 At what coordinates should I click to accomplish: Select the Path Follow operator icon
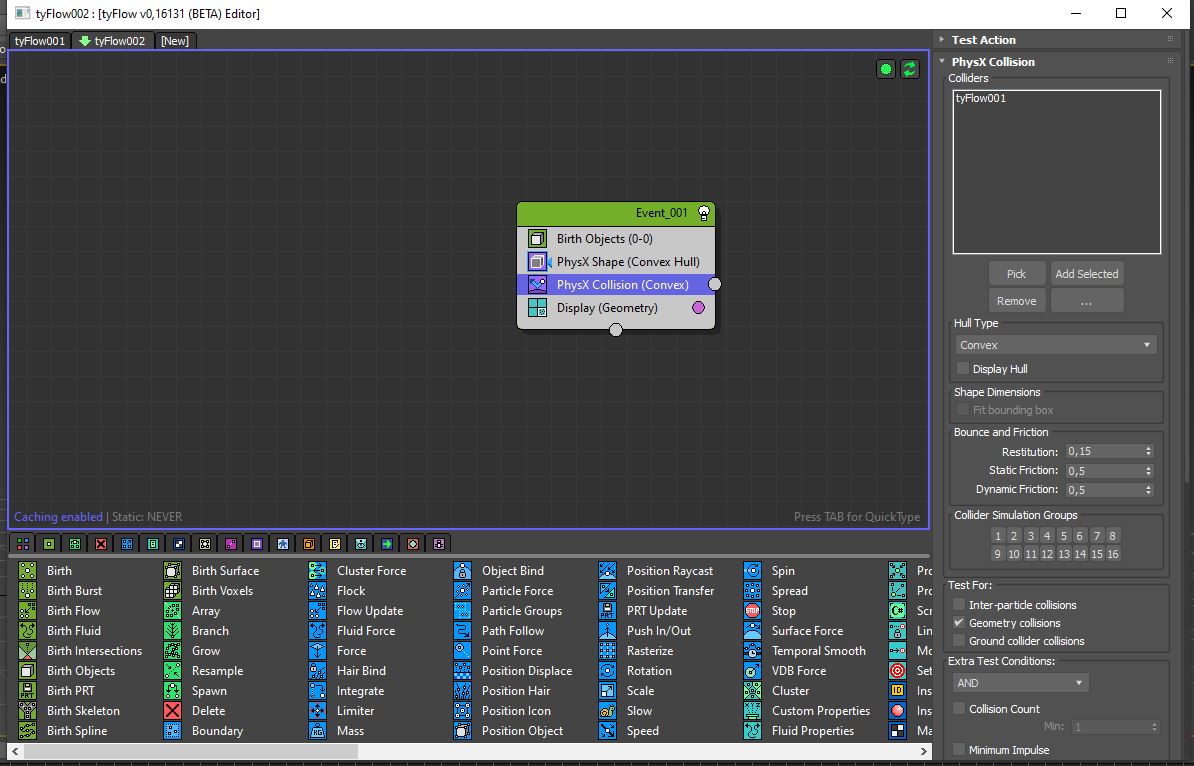[x=462, y=631]
